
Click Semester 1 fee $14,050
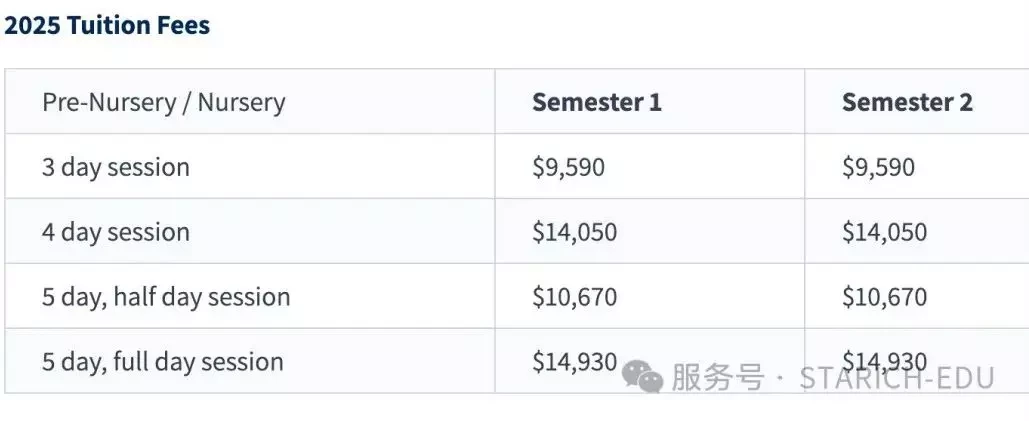point(574,232)
